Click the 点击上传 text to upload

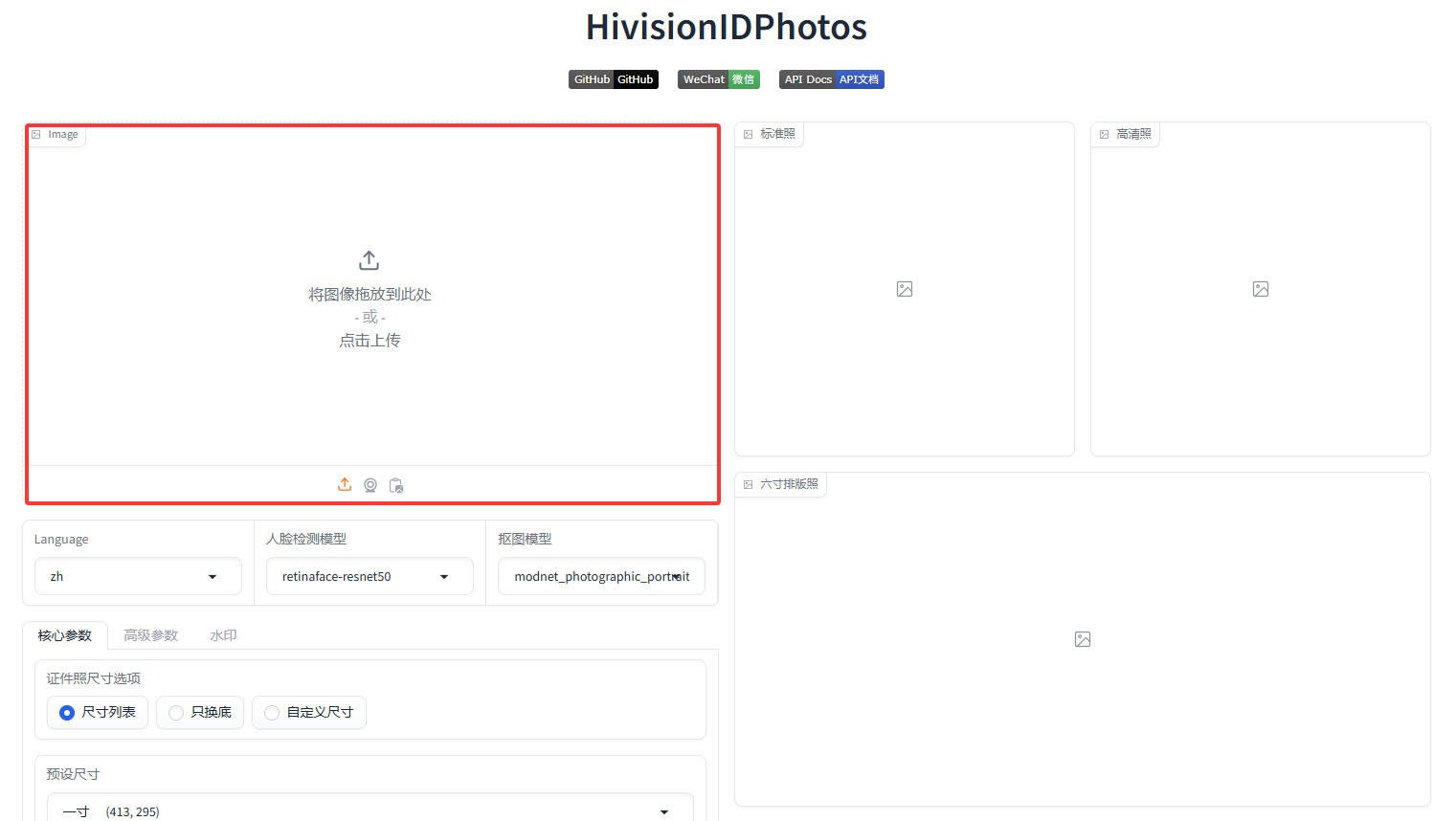click(x=370, y=341)
